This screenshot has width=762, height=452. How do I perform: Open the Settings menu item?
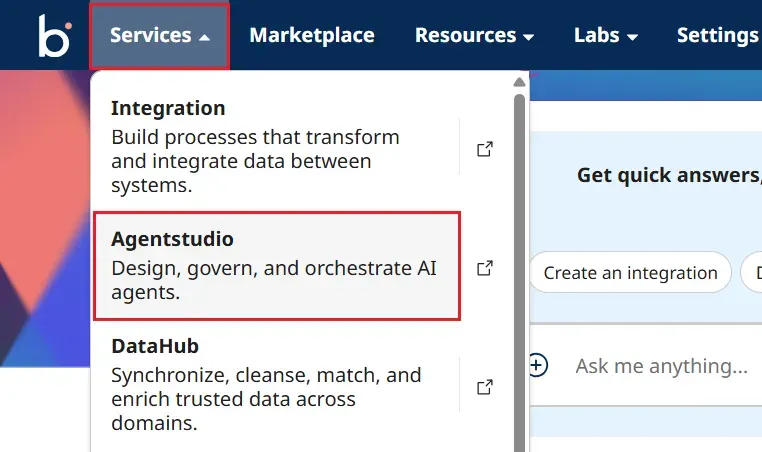(x=717, y=36)
